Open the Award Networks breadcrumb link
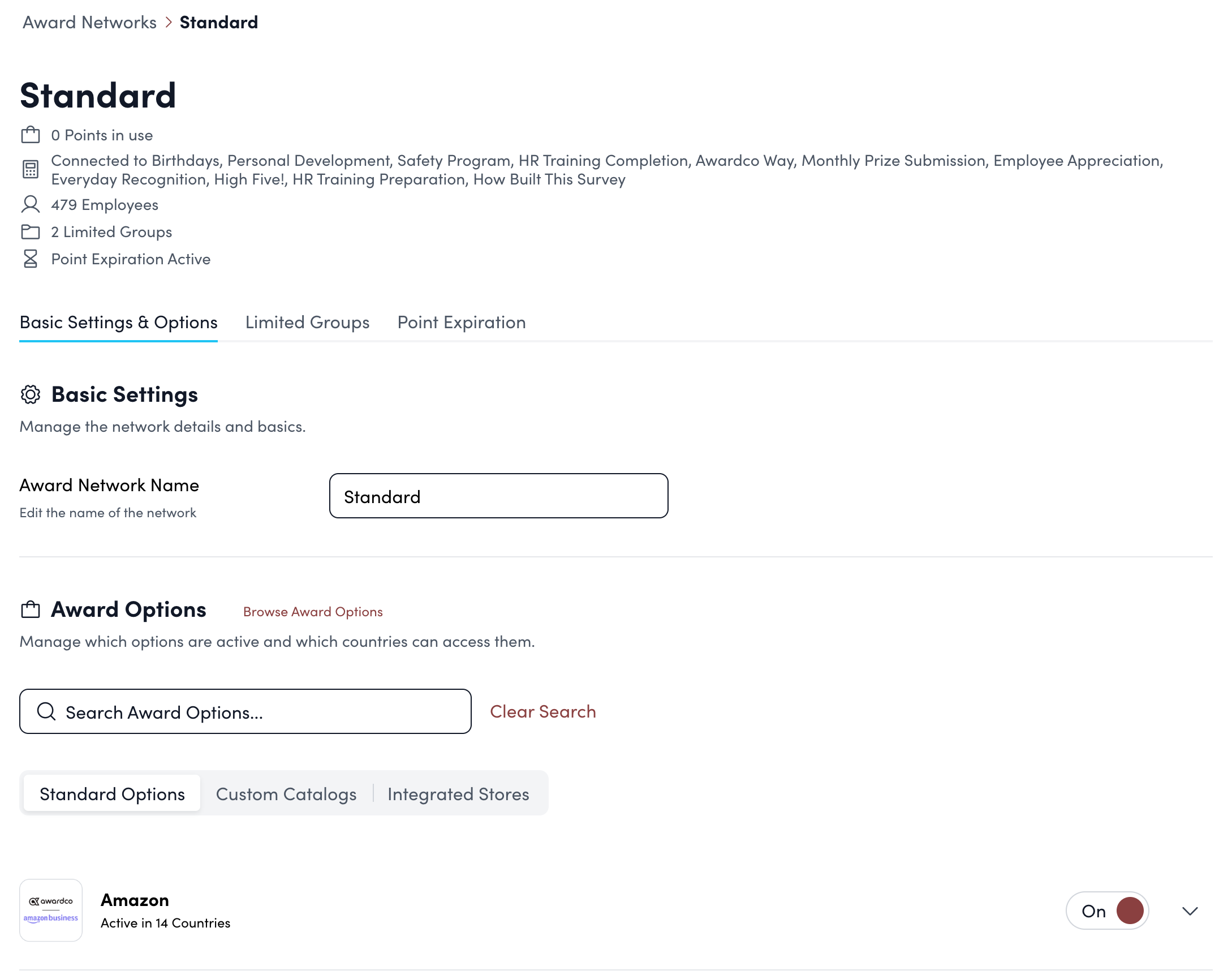Screen dimensions: 1232x979 (89, 22)
